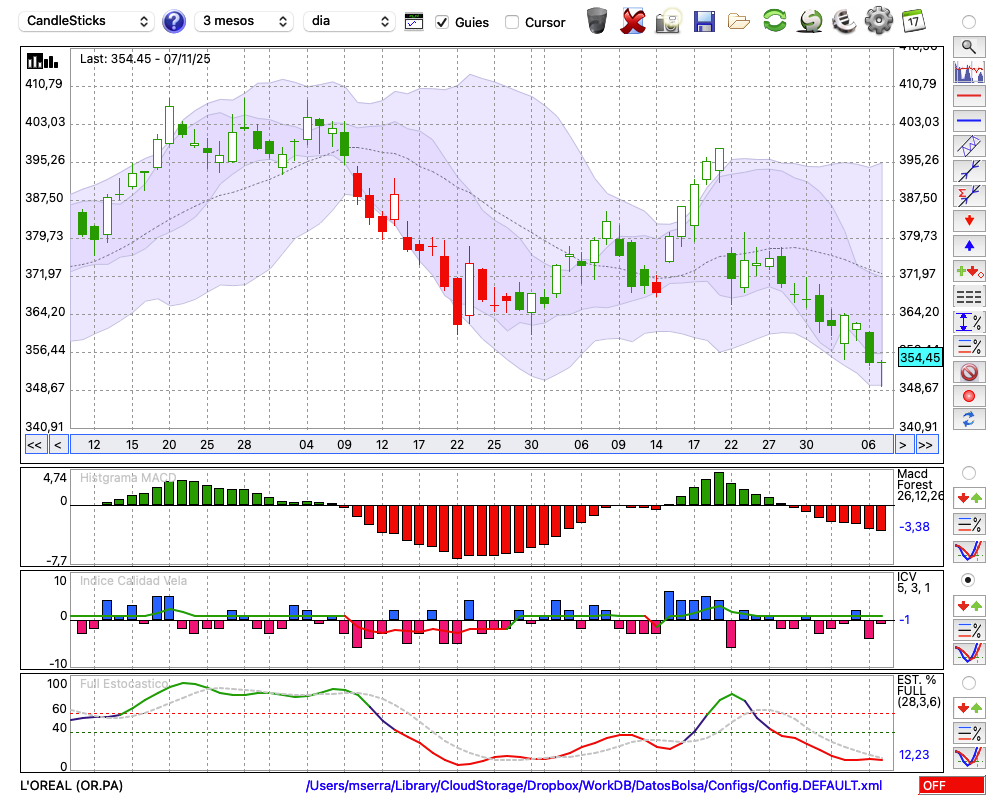1000x800 pixels.
Task: Select the blue horizontal line tool
Action: (x=968, y=122)
